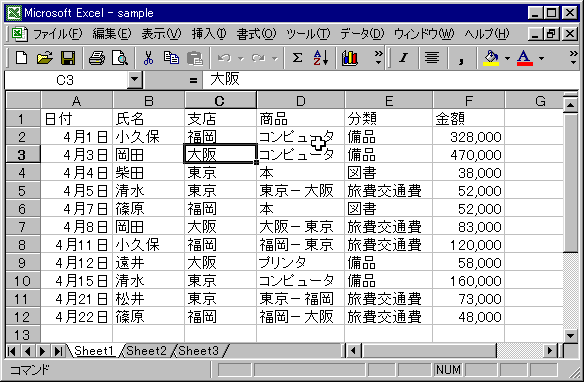
Task: Select cell containing 328,000
Action: click(469, 137)
